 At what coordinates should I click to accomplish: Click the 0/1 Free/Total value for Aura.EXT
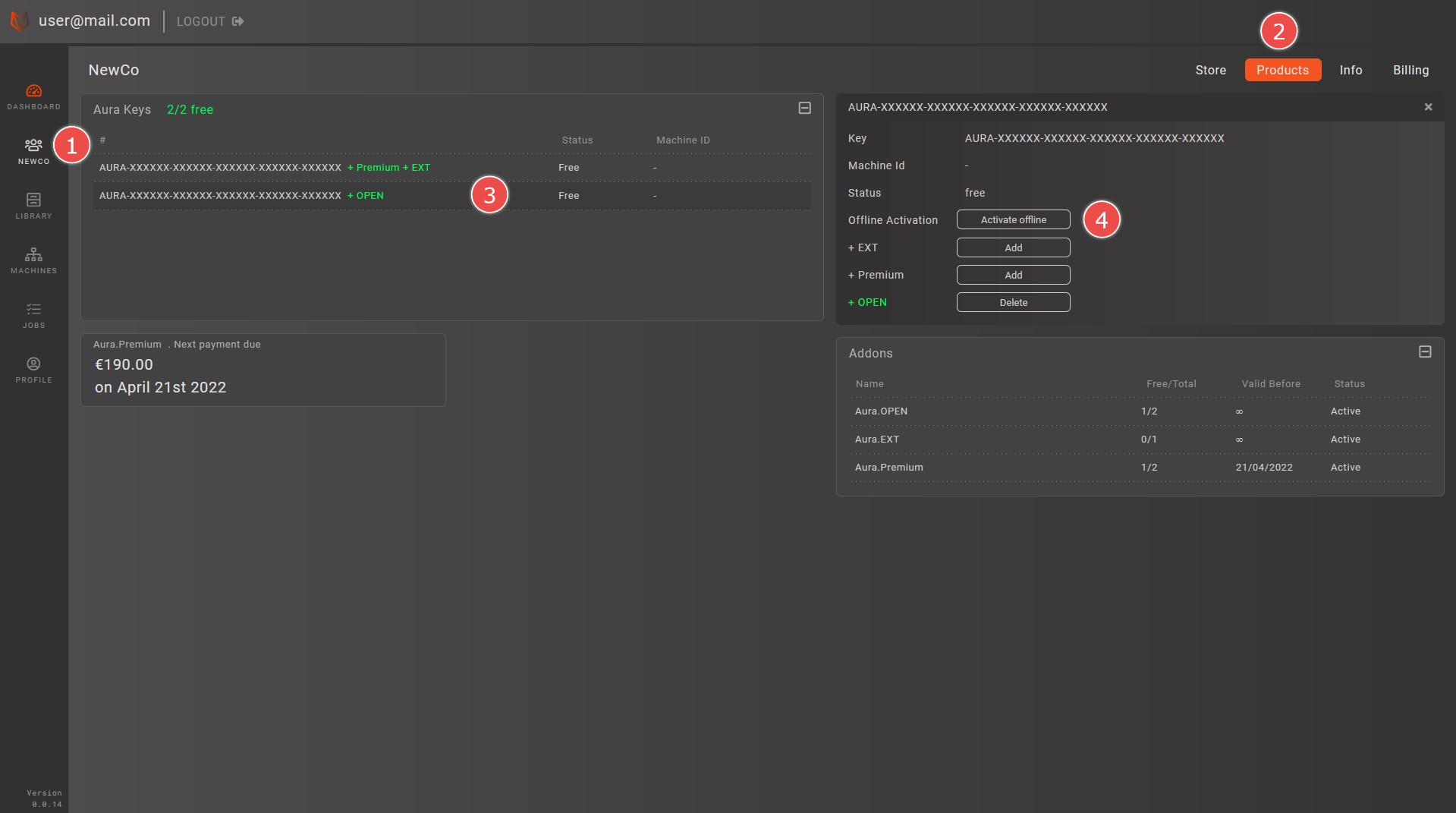(x=1149, y=440)
